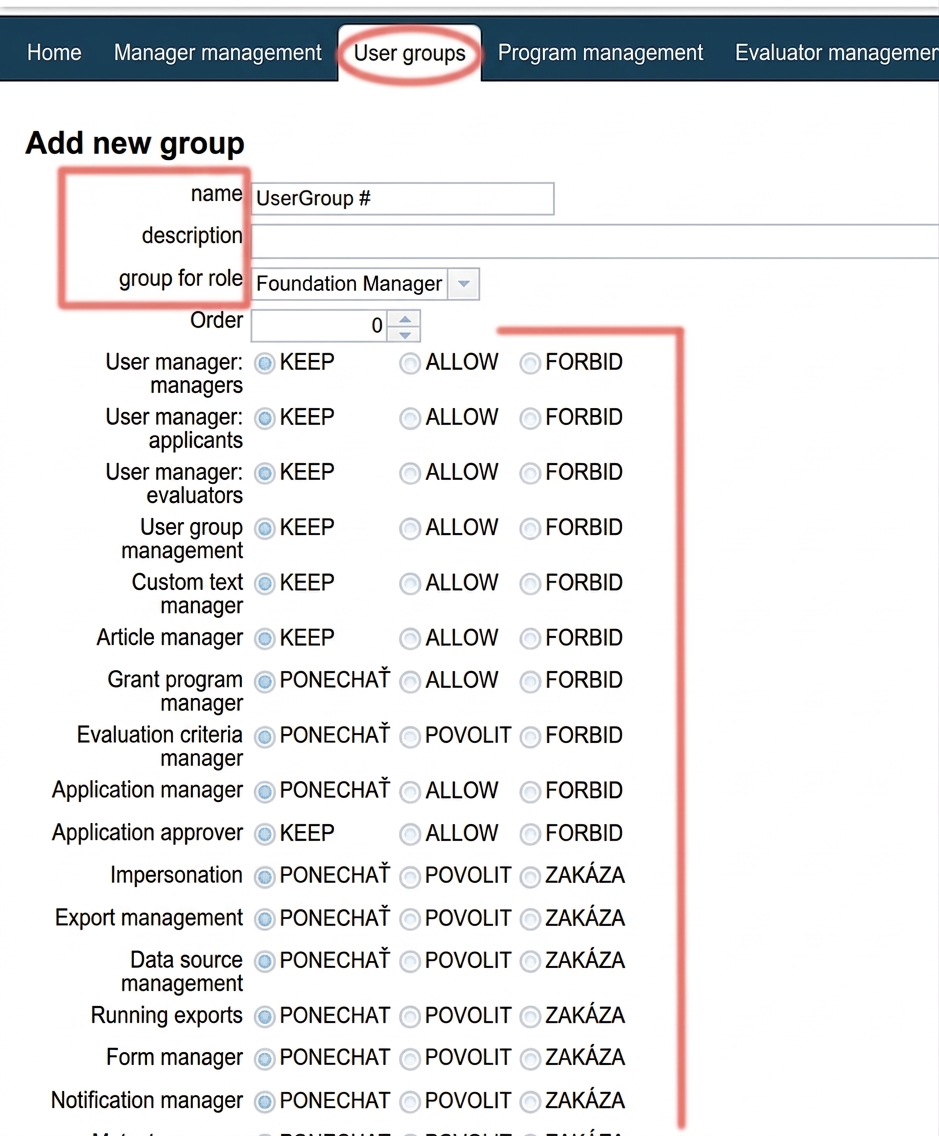The image size is (939, 1136).
Task: Click the description text field
Action: (x=594, y=241)
